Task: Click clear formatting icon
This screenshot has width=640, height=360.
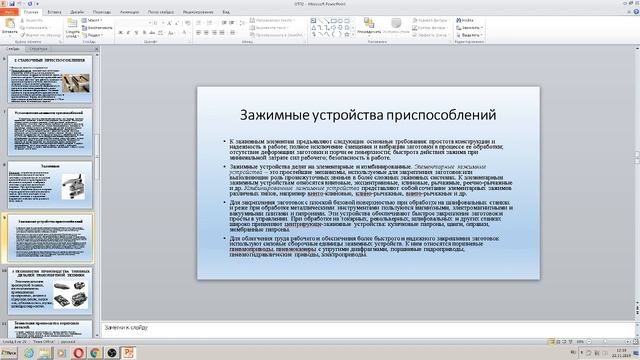Action: (x=187, y=23)
